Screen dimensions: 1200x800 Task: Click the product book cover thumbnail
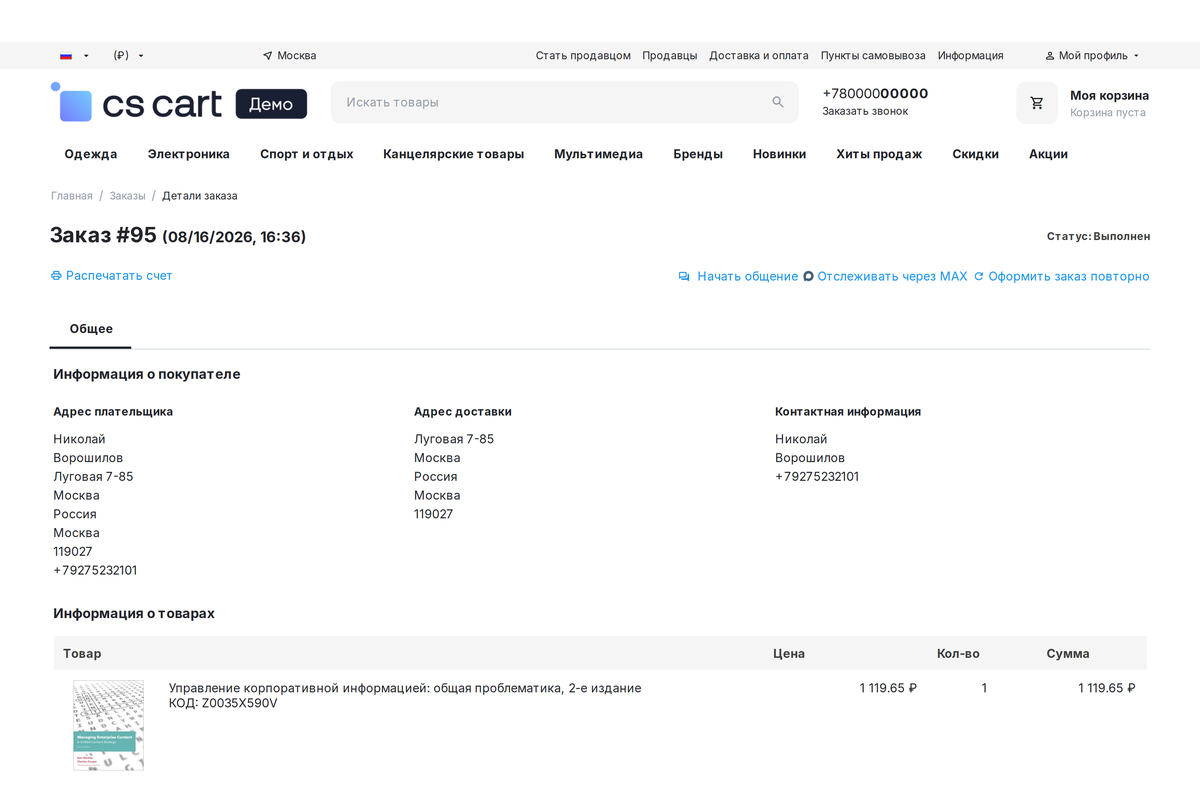pos(108,725)
